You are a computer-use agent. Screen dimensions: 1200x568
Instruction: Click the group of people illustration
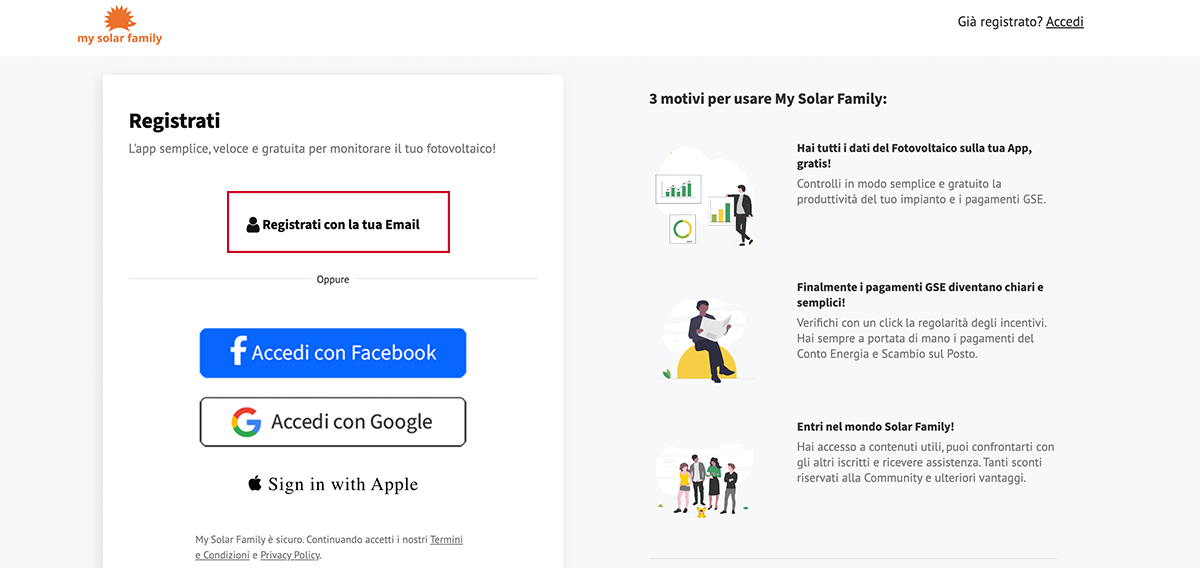point(704,480)
